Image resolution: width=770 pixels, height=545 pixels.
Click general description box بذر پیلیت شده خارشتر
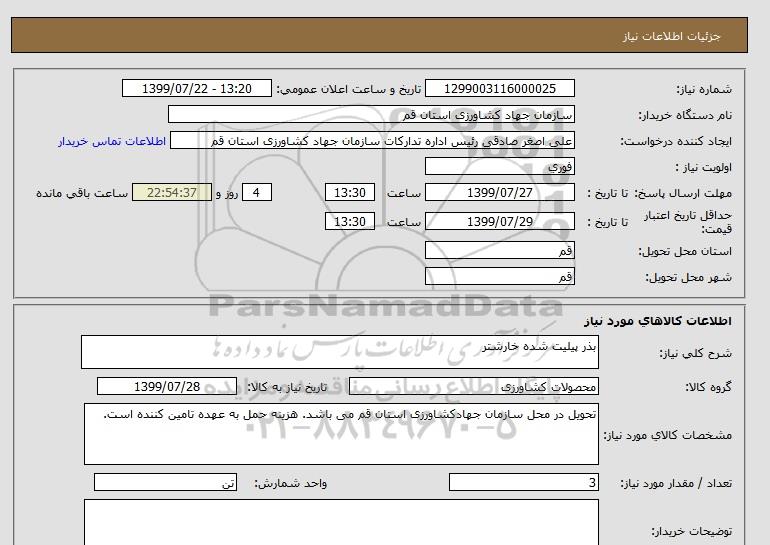[x=340, y=352]
